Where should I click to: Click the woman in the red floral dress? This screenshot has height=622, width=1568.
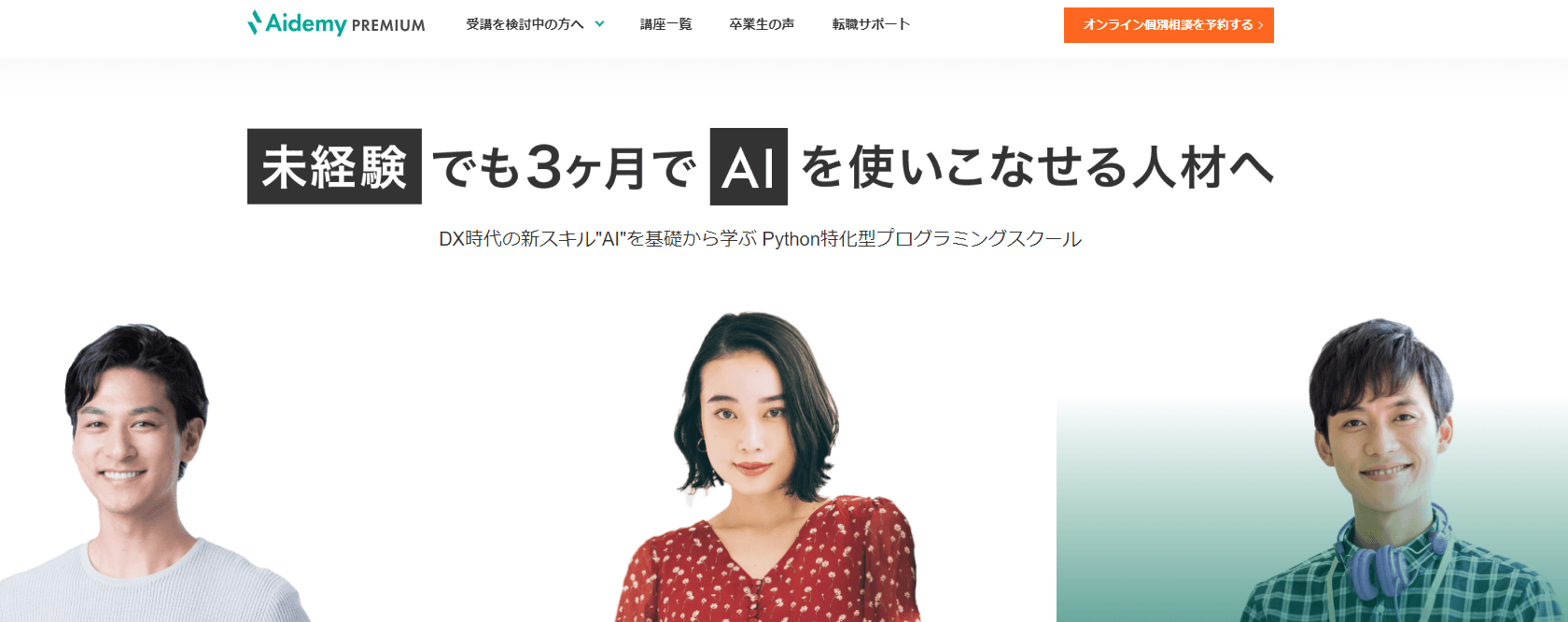[x=765, y=467]
